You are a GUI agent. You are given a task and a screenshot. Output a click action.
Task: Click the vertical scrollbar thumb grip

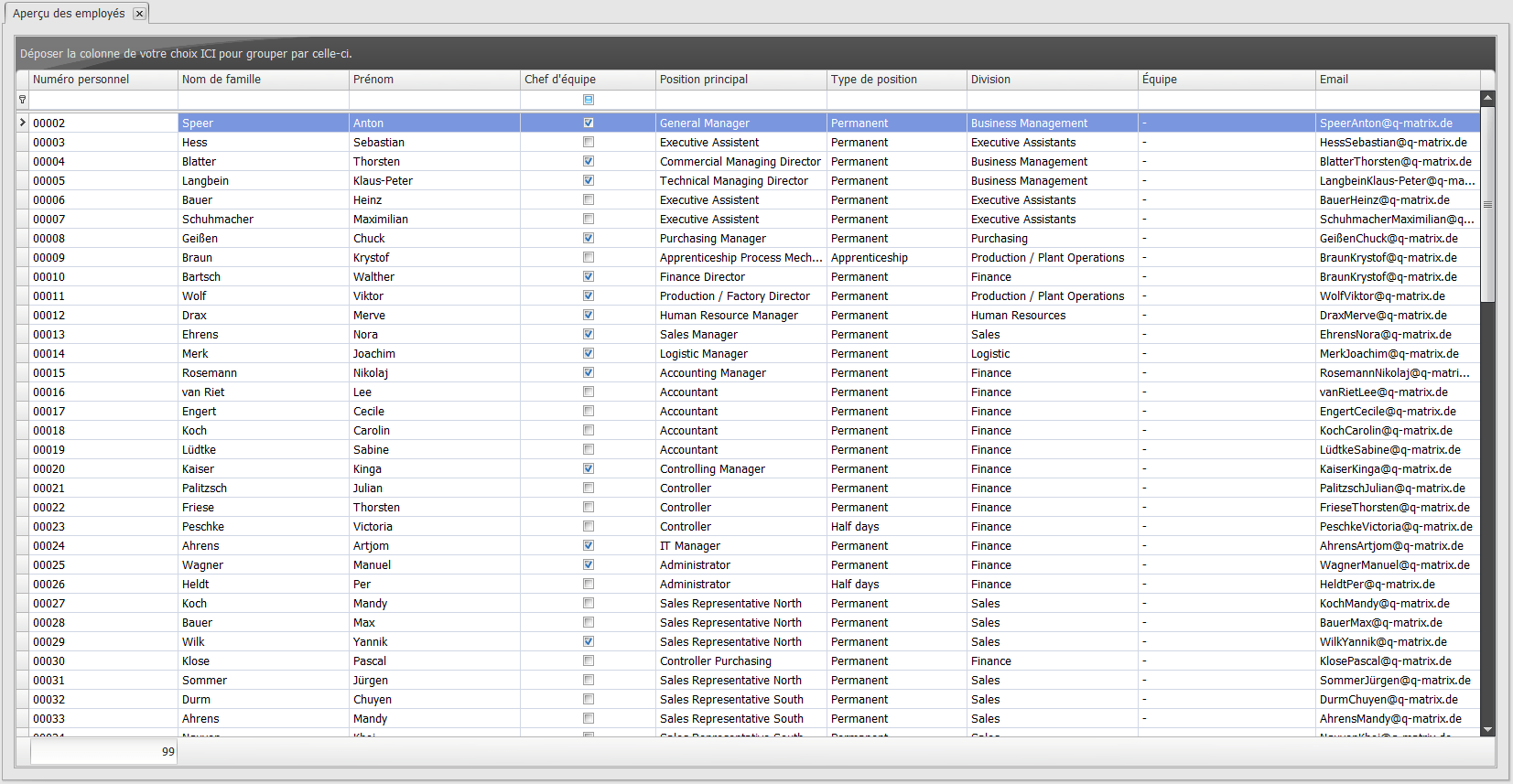point(1487,205)
